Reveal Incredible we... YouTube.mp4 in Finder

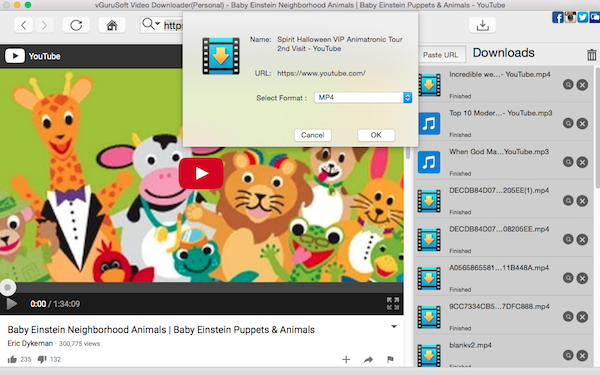click(x=568, y=85)
